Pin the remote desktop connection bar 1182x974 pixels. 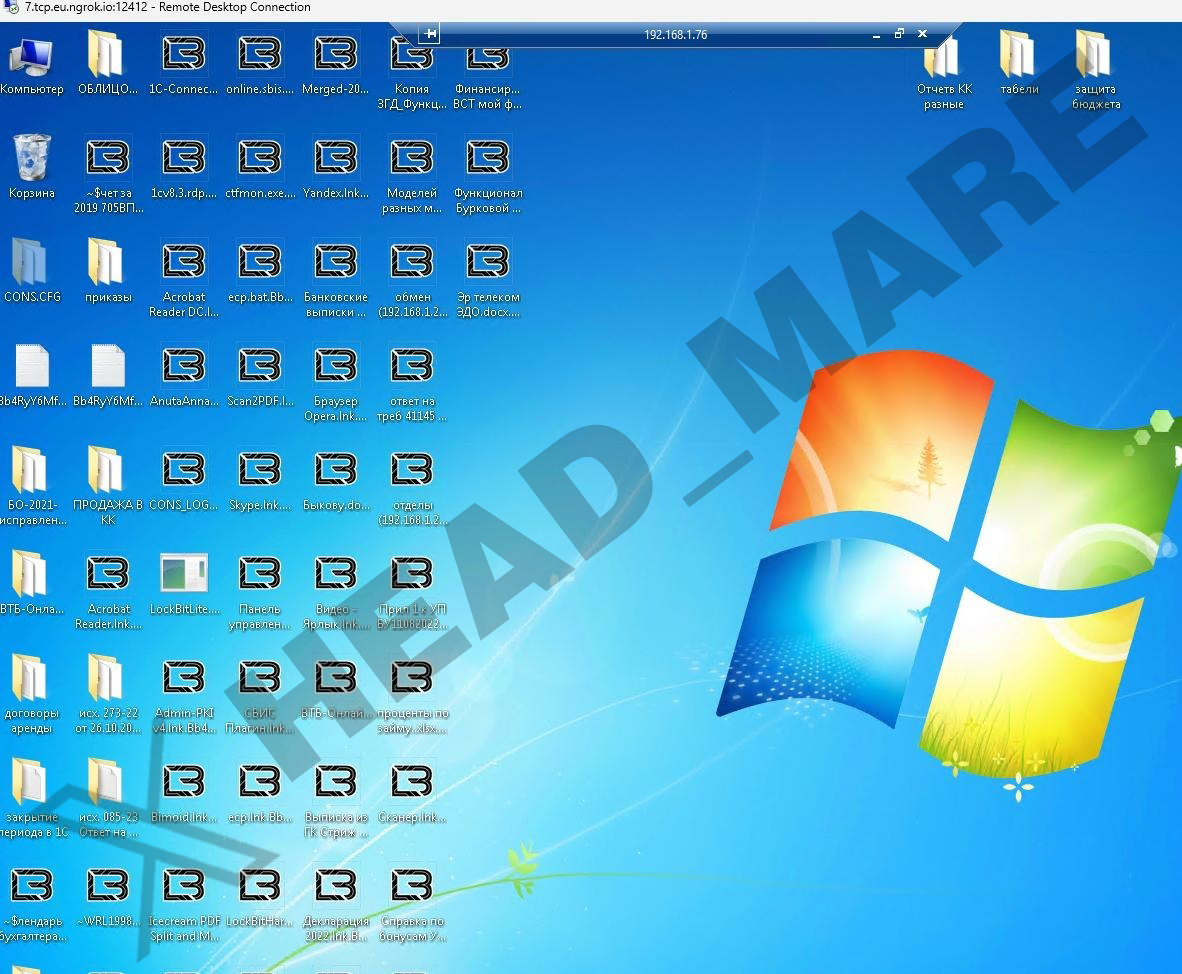click(430, 34)
